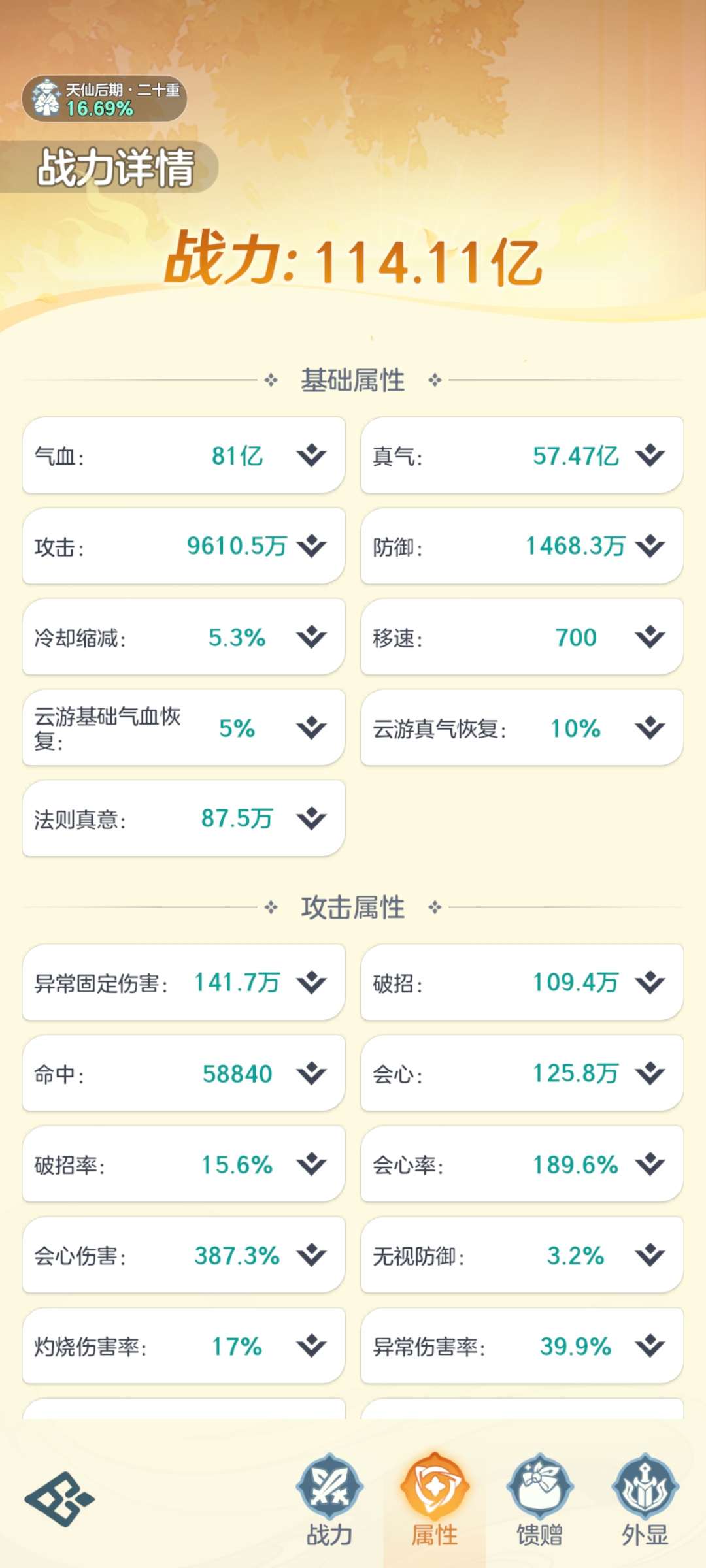Expand the 气血 81亿 details chevron
Viewport: 706px width, 1568px height.
click(311, 455)
